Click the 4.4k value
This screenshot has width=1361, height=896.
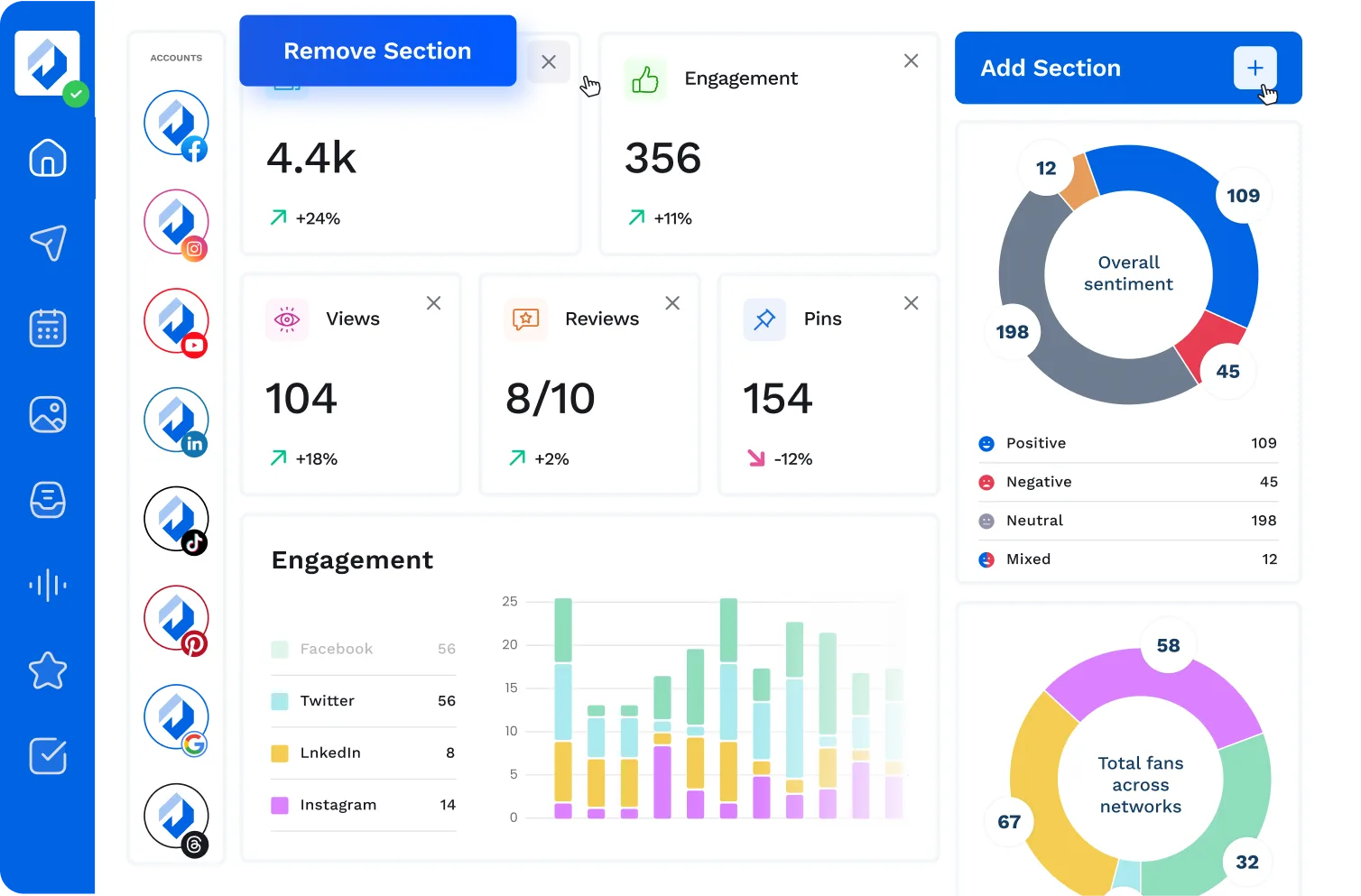311,159
